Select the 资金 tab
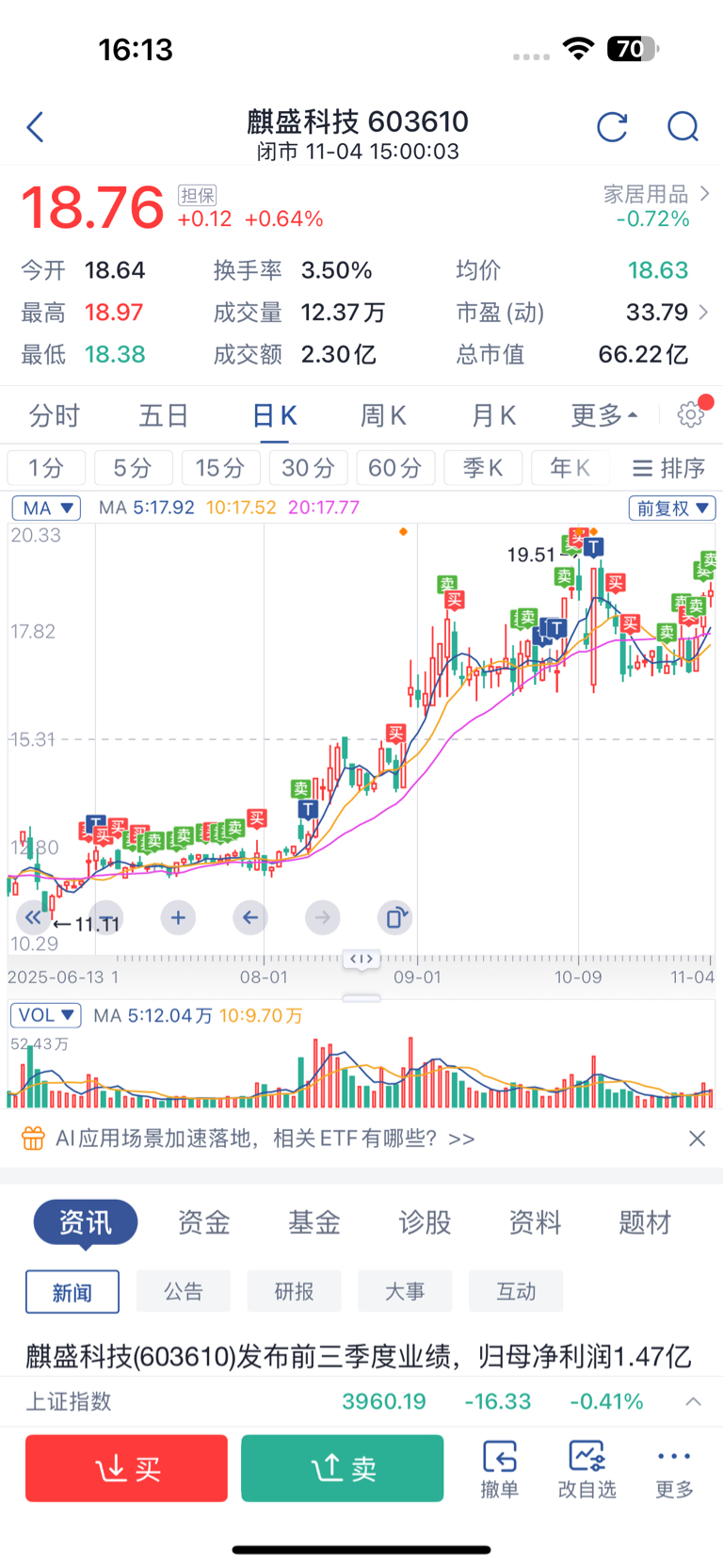This screenshot has height=1568, width=723. click(204, 1222)
